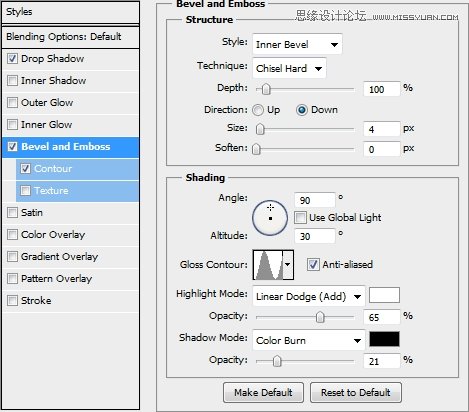Select the Stroke style row
This screenshot has width=469, height=412.
pyautogui.click(x=70, y=301)
